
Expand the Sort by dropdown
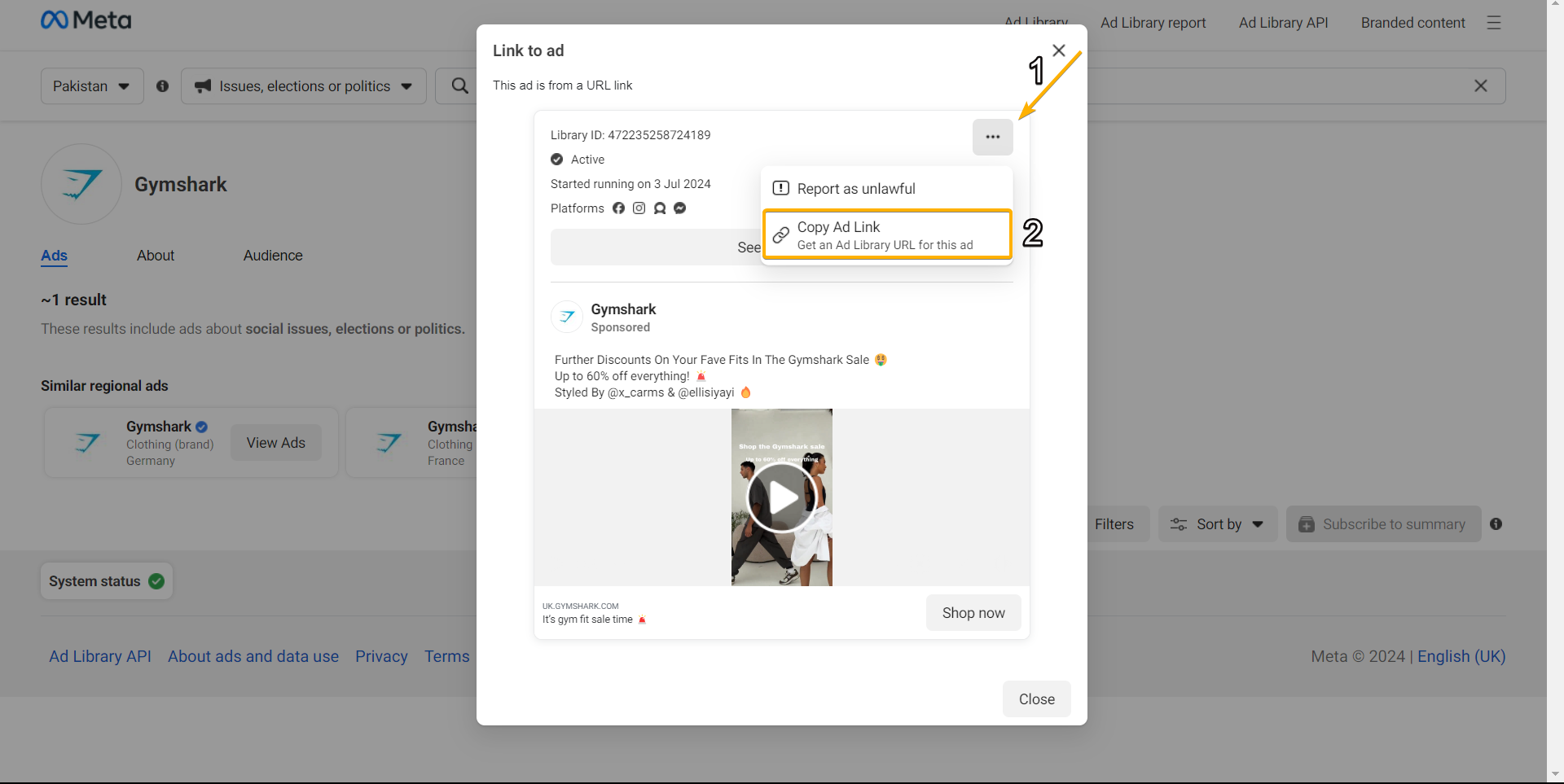point(1218,524)
